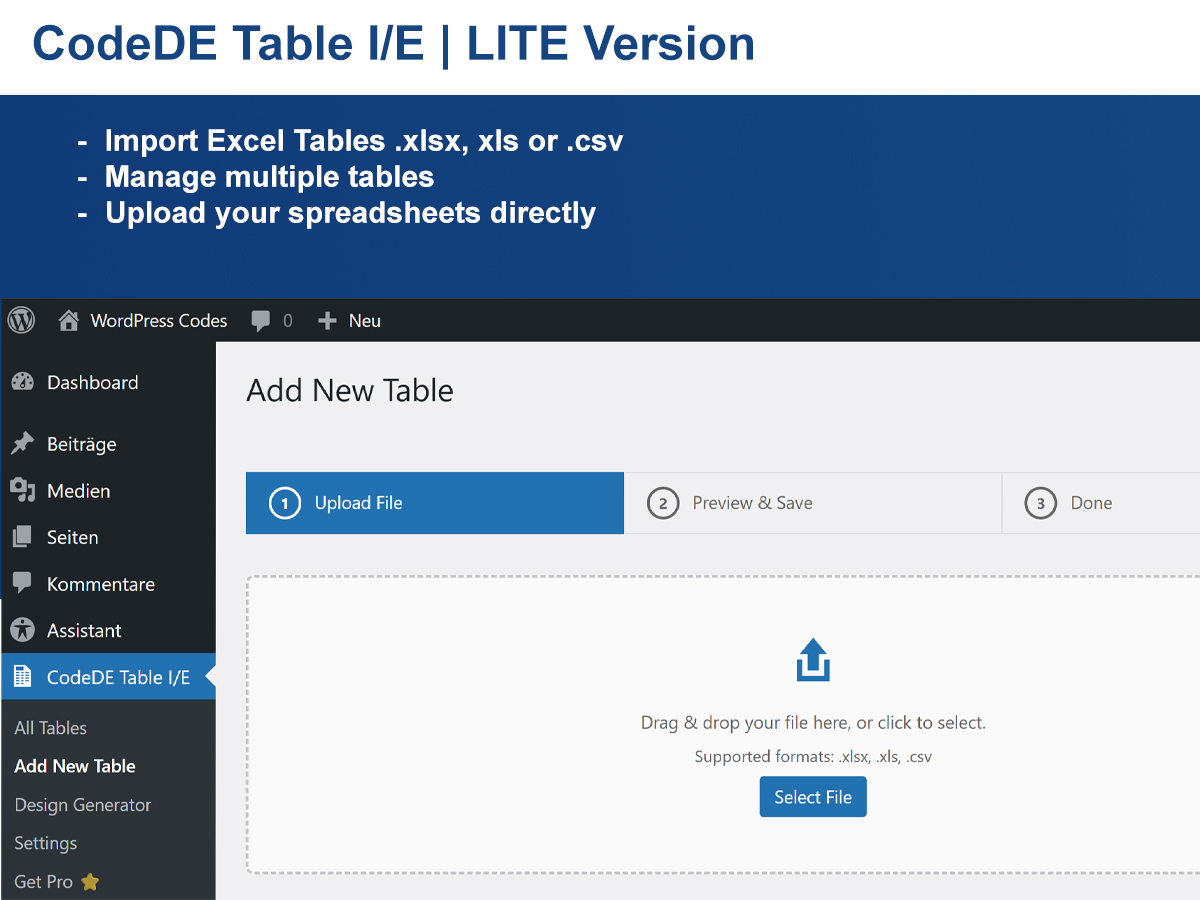
Task: Select Add New Table submenu item
Action: click(75, 766)
